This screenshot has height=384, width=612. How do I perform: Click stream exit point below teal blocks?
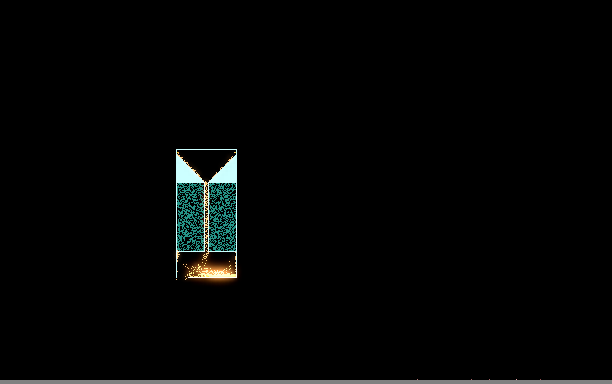pos(206,254)
